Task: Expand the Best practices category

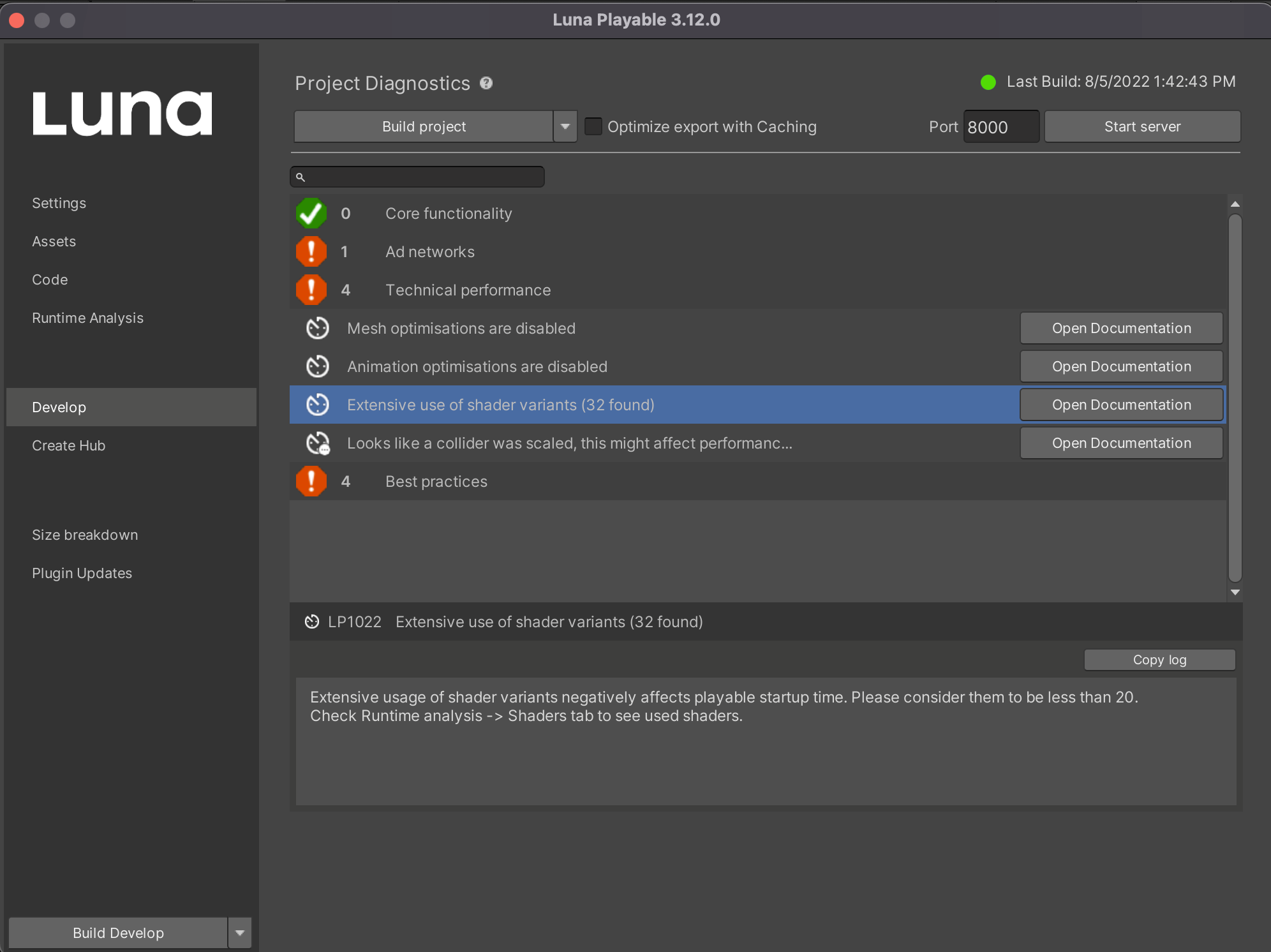Action: coord(757,481)
